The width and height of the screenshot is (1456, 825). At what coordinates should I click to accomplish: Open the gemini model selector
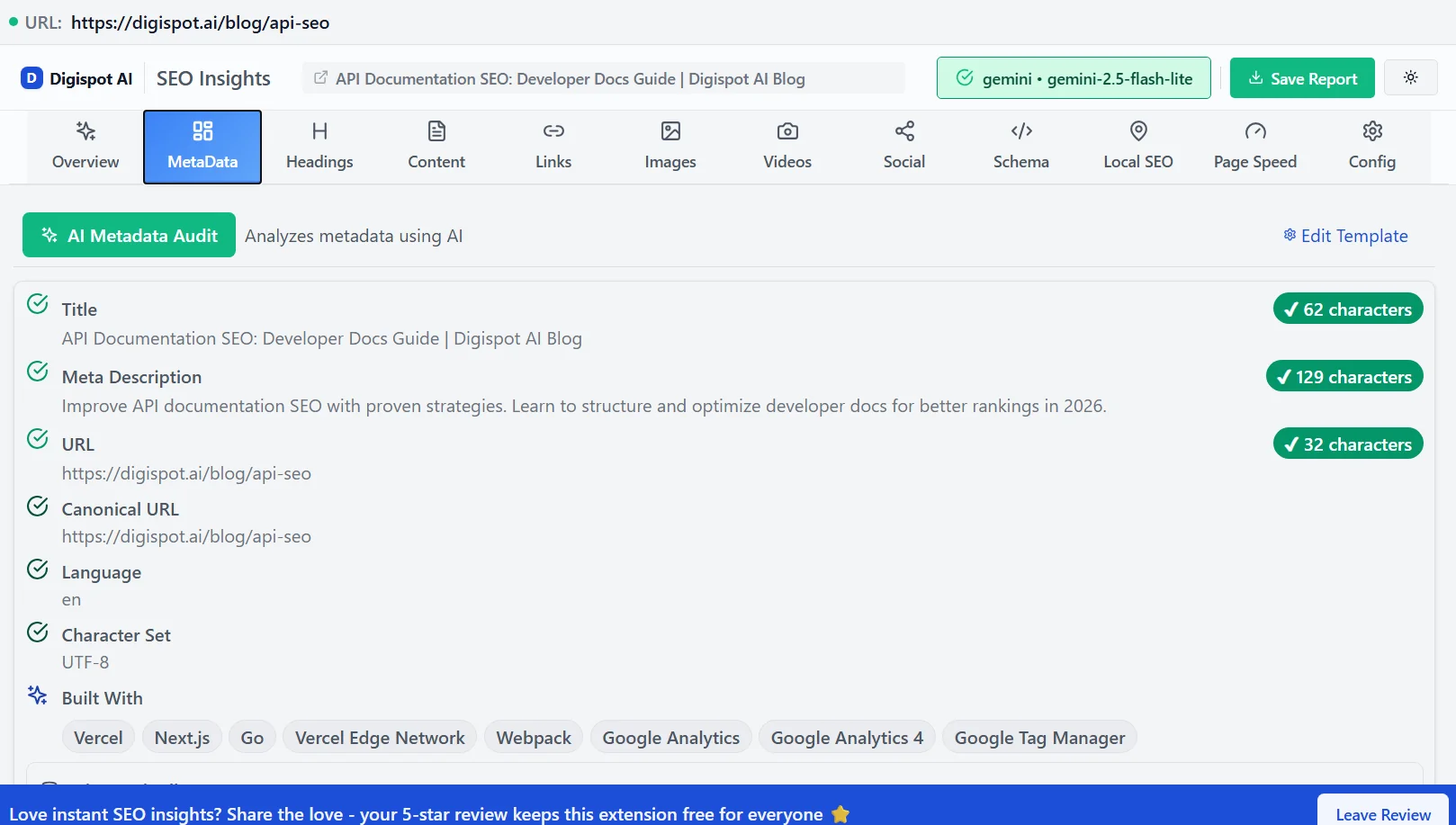pyautogui.click(x=1073, y=77)
